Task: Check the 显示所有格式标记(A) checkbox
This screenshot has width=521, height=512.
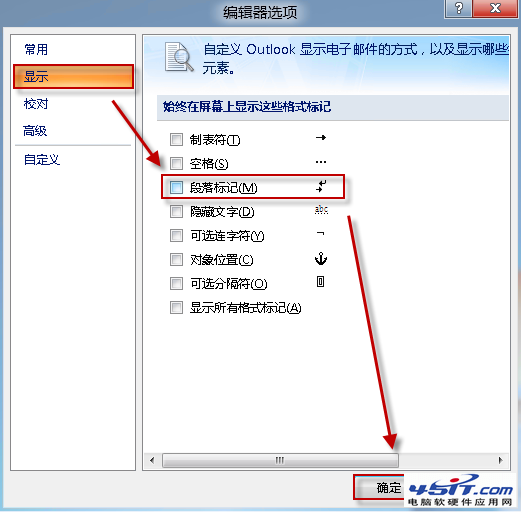Action: coord(176,307)
